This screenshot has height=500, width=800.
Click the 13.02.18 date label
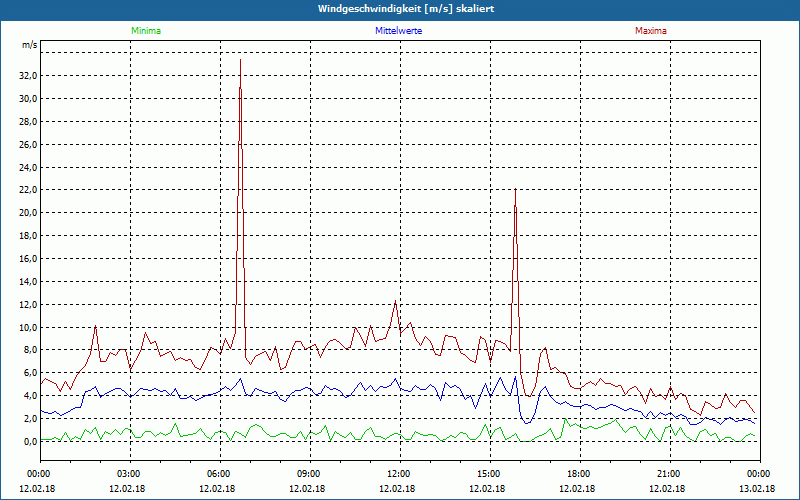(x=758, y=488)
